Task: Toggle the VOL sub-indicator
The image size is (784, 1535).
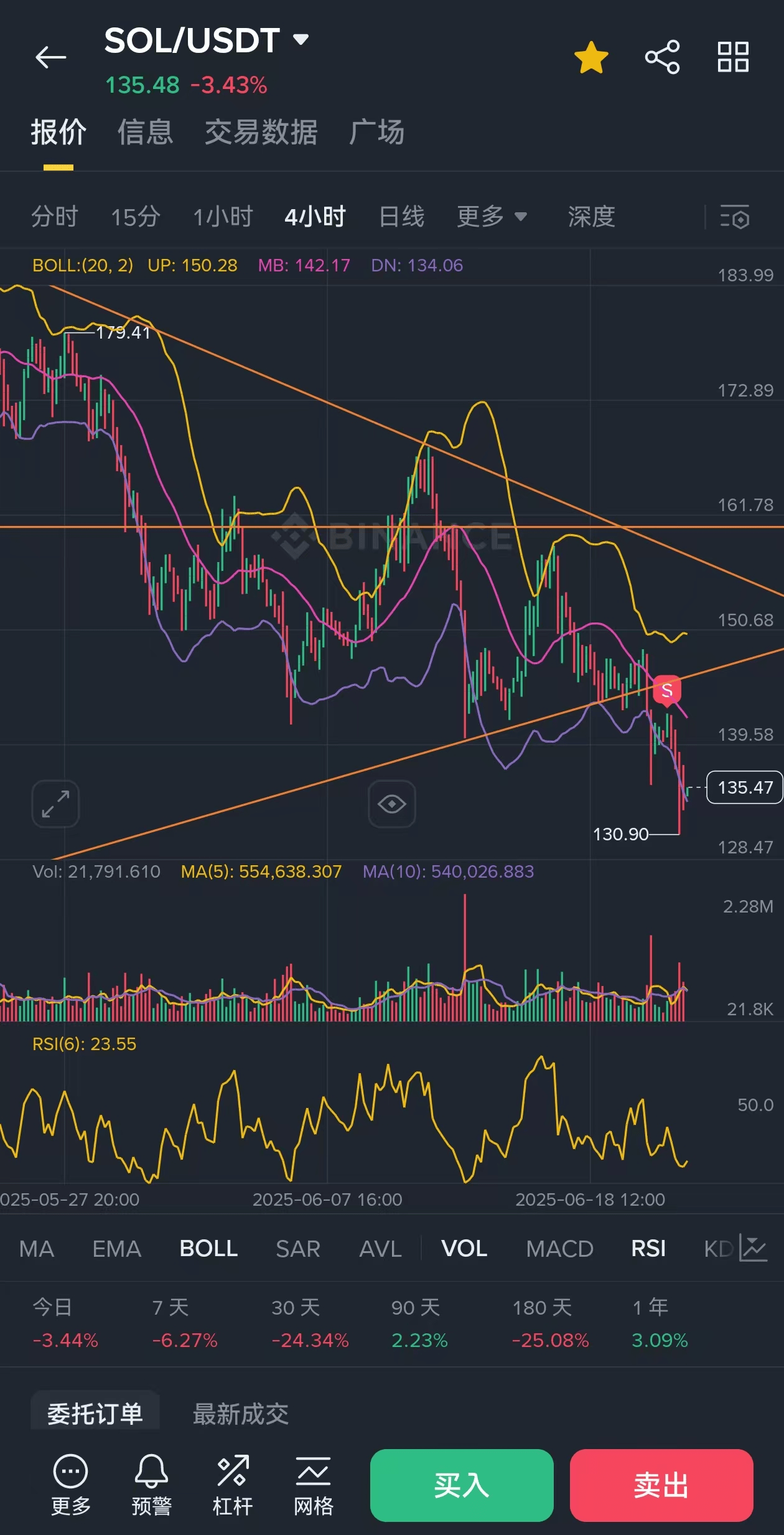Action: tap(464, 1248)
